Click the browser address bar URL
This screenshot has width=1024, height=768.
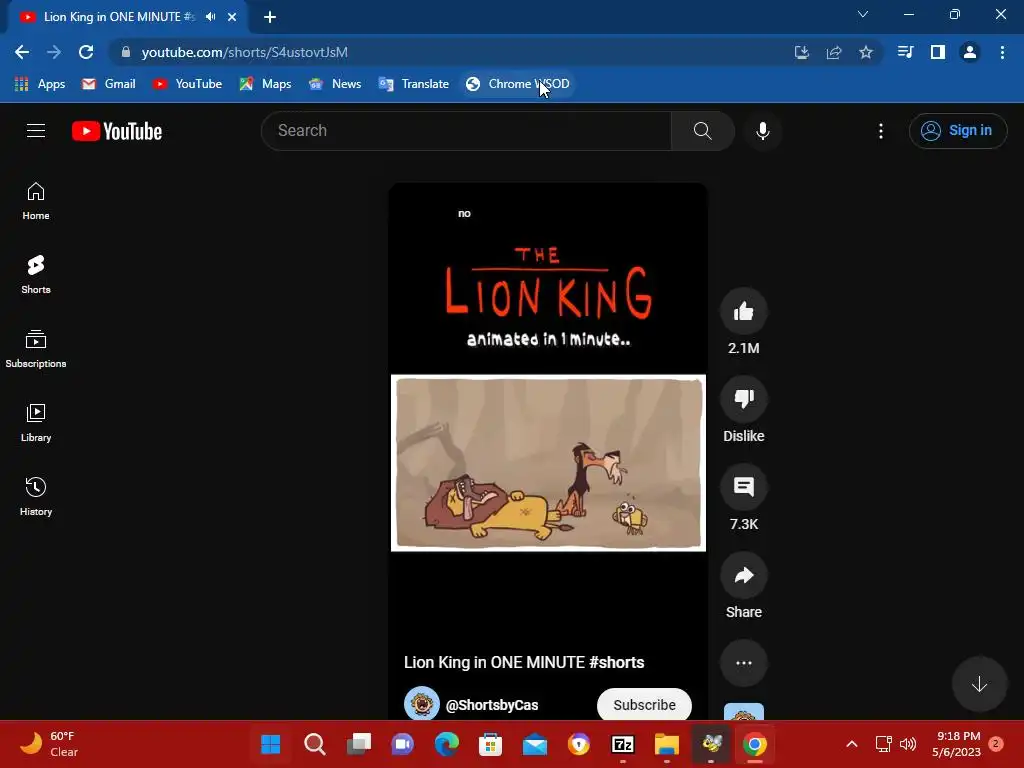point(245,52)
